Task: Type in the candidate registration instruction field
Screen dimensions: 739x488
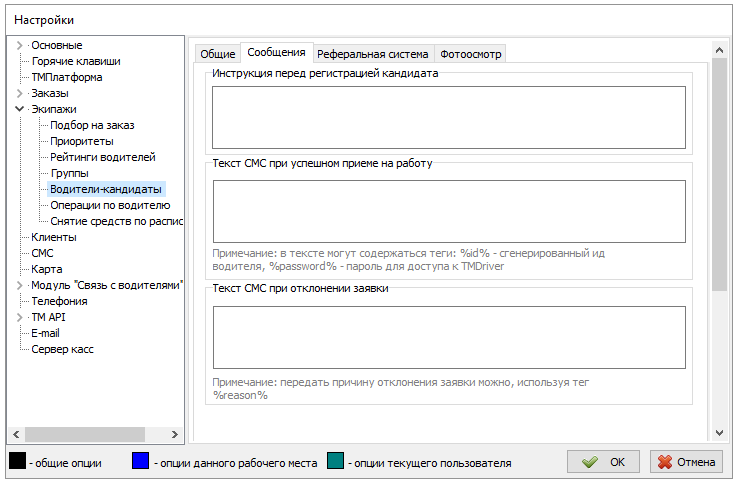Action: click(x=448, y=117)
